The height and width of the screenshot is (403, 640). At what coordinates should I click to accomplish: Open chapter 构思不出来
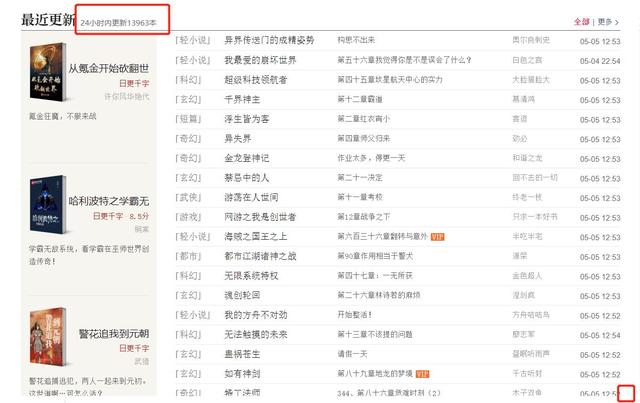point(356,40)
